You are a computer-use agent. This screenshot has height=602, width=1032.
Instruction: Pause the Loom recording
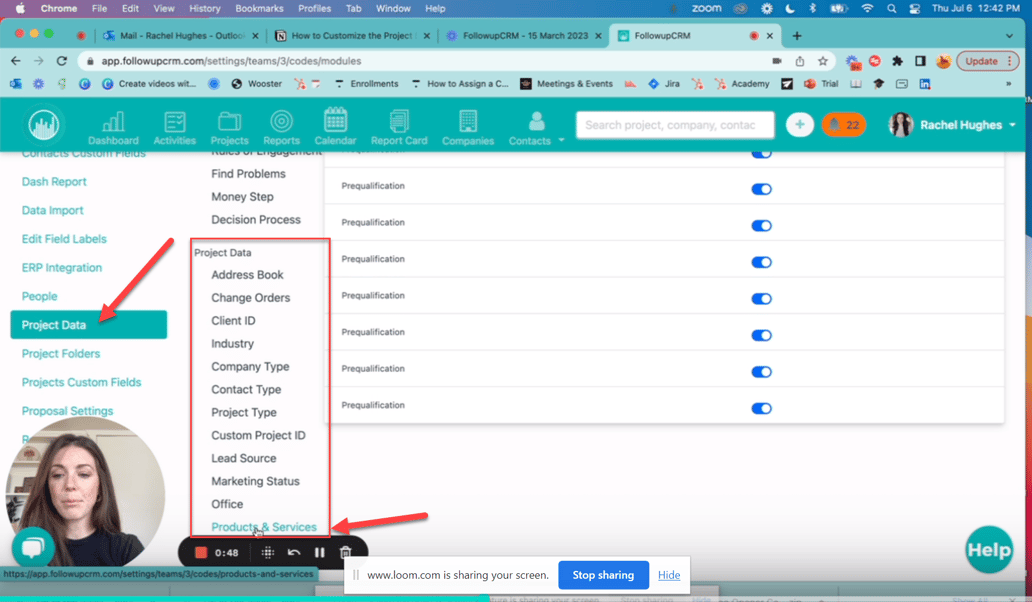(x=319, y=551)
